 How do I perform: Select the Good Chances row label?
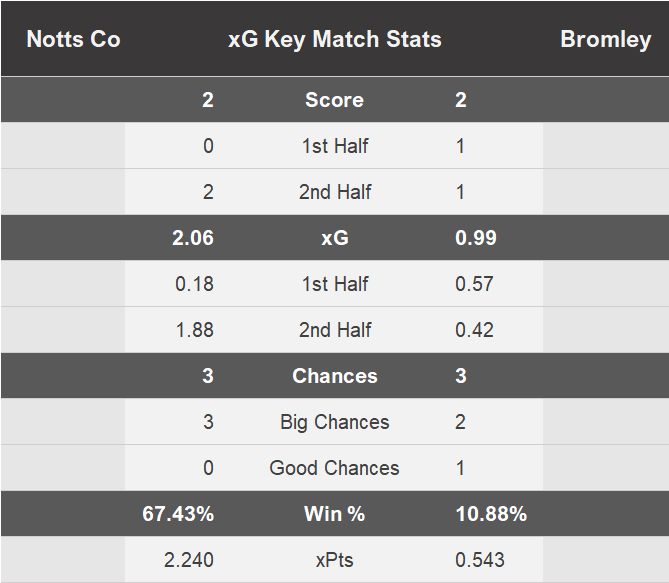pyautogui.click(x=334, y=468)
